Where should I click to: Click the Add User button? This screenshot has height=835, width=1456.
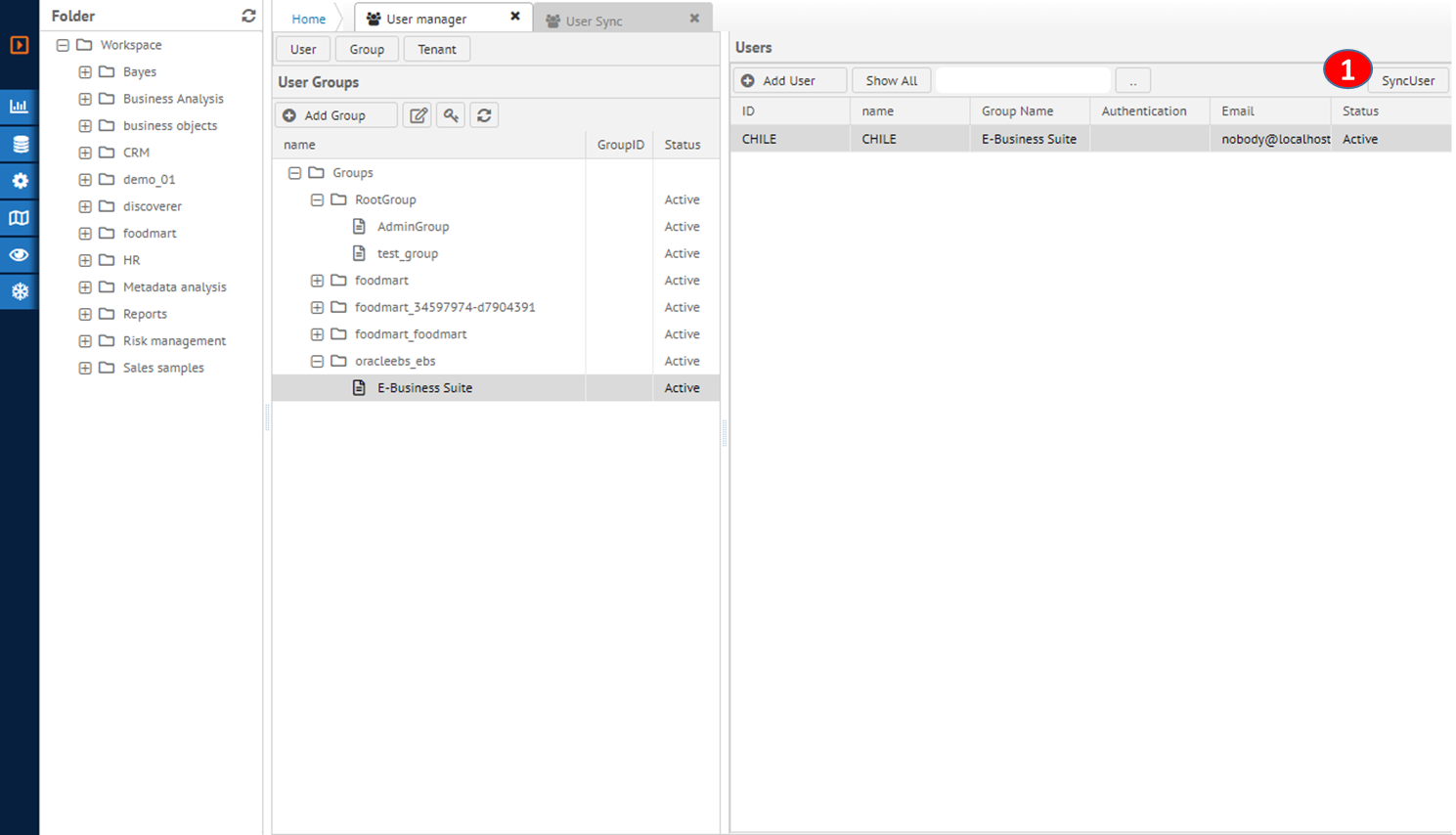coord(789,80)
